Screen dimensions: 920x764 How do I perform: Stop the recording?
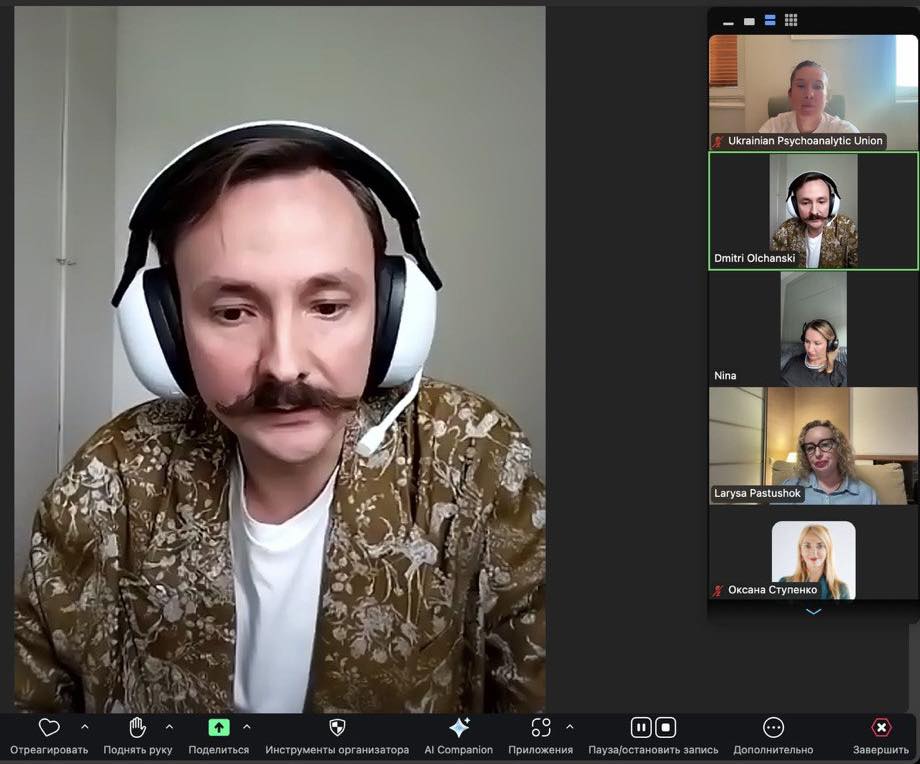click(666, 728)
